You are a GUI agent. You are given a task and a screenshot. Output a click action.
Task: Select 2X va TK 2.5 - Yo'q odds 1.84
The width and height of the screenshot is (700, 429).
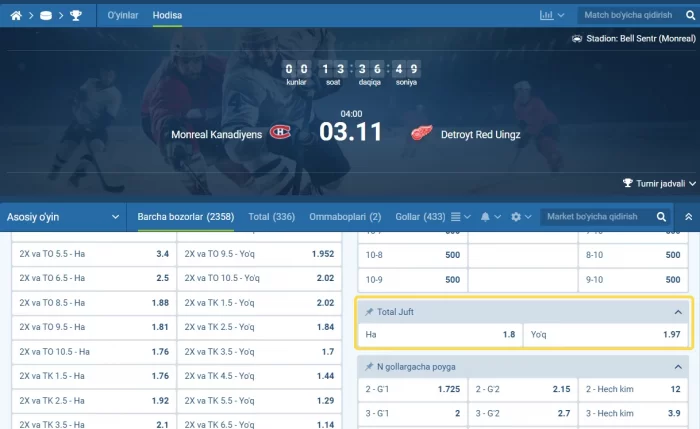click(259, 327)
